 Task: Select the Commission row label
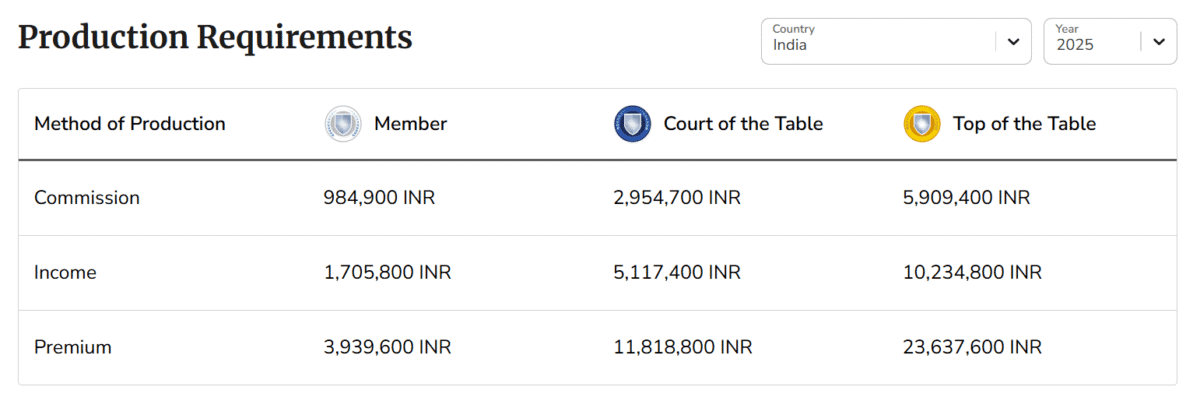87,198
